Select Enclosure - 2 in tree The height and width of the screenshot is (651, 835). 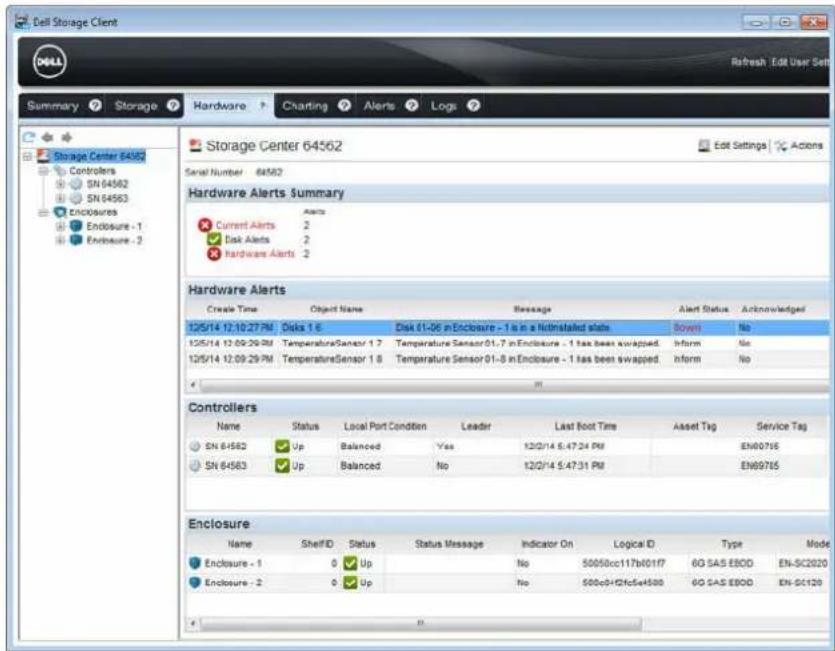tap(114, 240)
